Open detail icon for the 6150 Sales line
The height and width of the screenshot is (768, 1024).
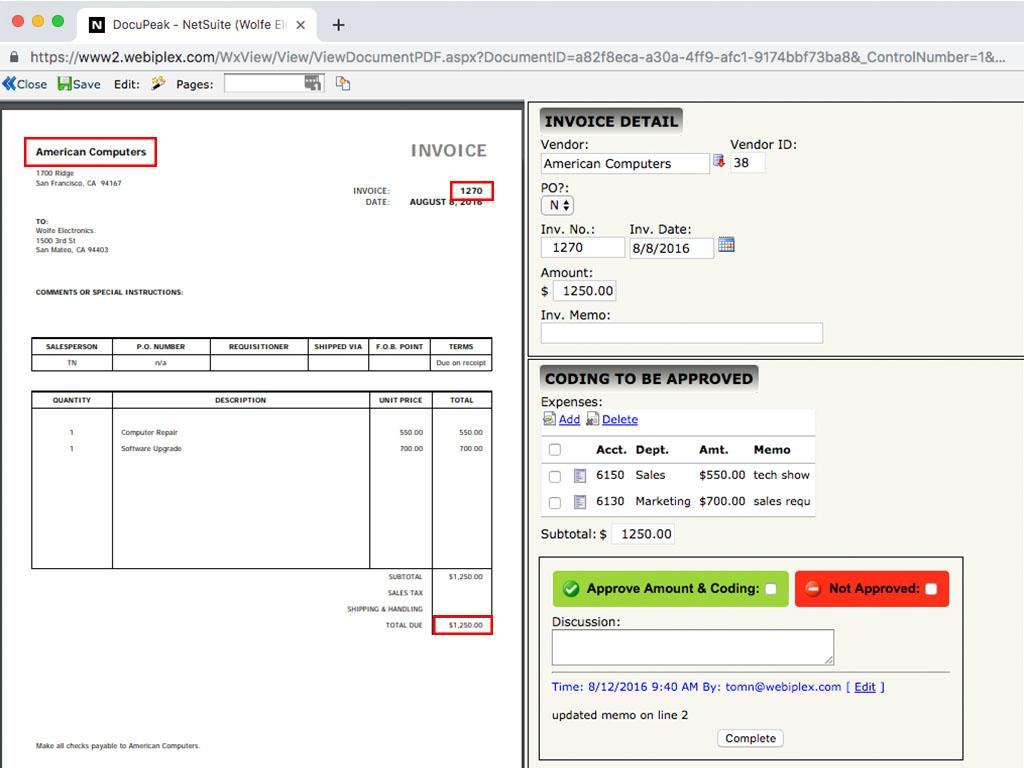(x=581, y=476)
